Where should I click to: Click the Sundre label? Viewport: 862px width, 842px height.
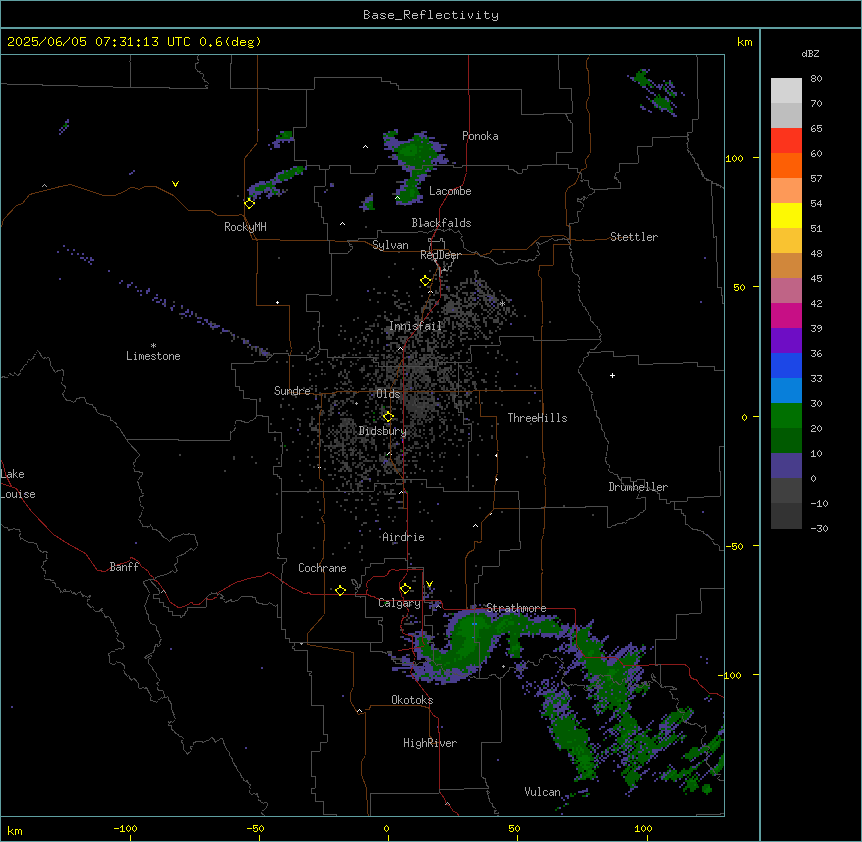tap(292, 391)
